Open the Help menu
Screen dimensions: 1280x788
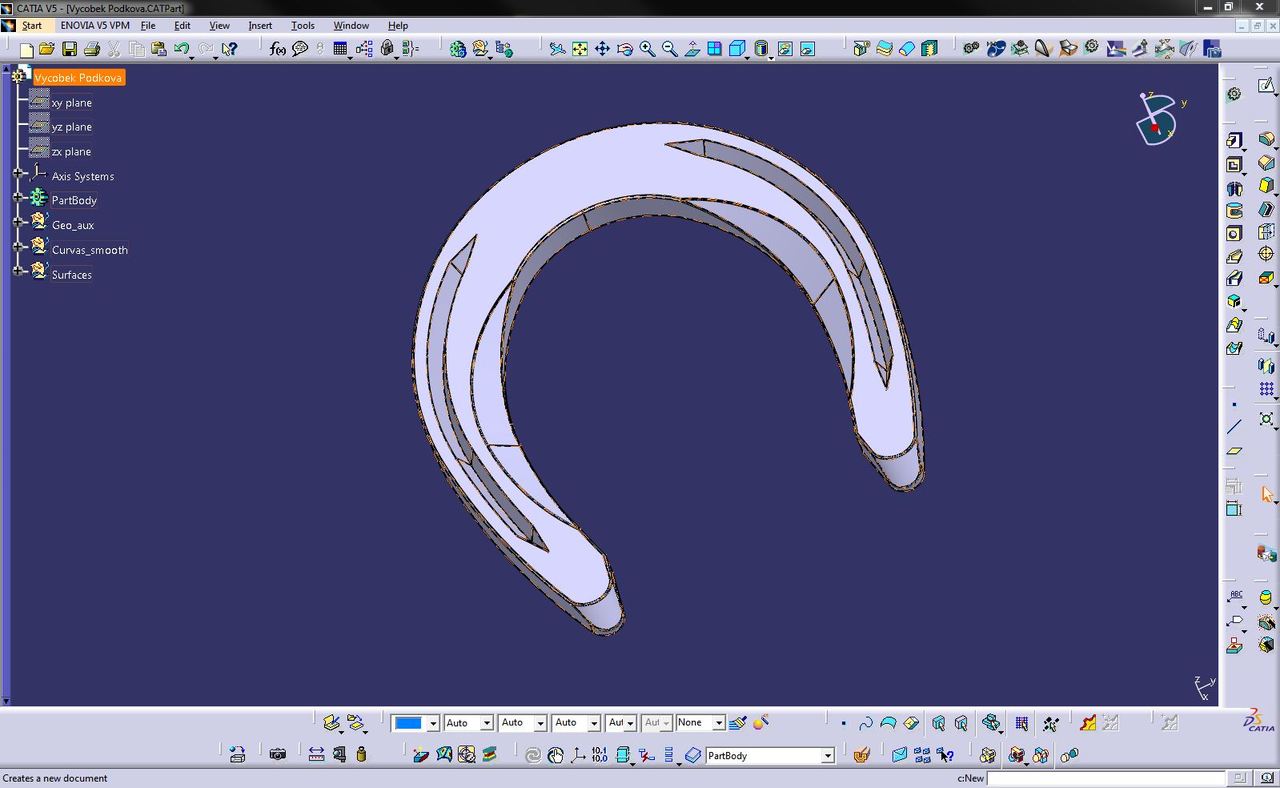point(398,25)
